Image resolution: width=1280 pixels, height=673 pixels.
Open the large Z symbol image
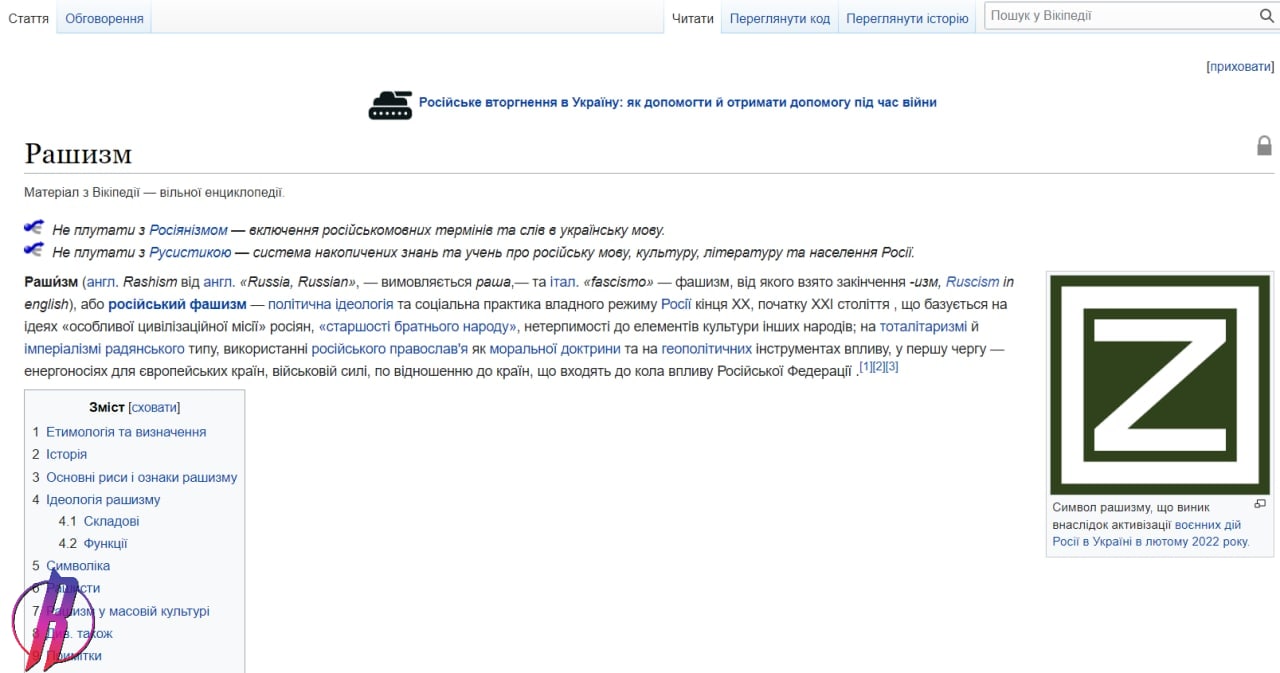point(1159,384)
